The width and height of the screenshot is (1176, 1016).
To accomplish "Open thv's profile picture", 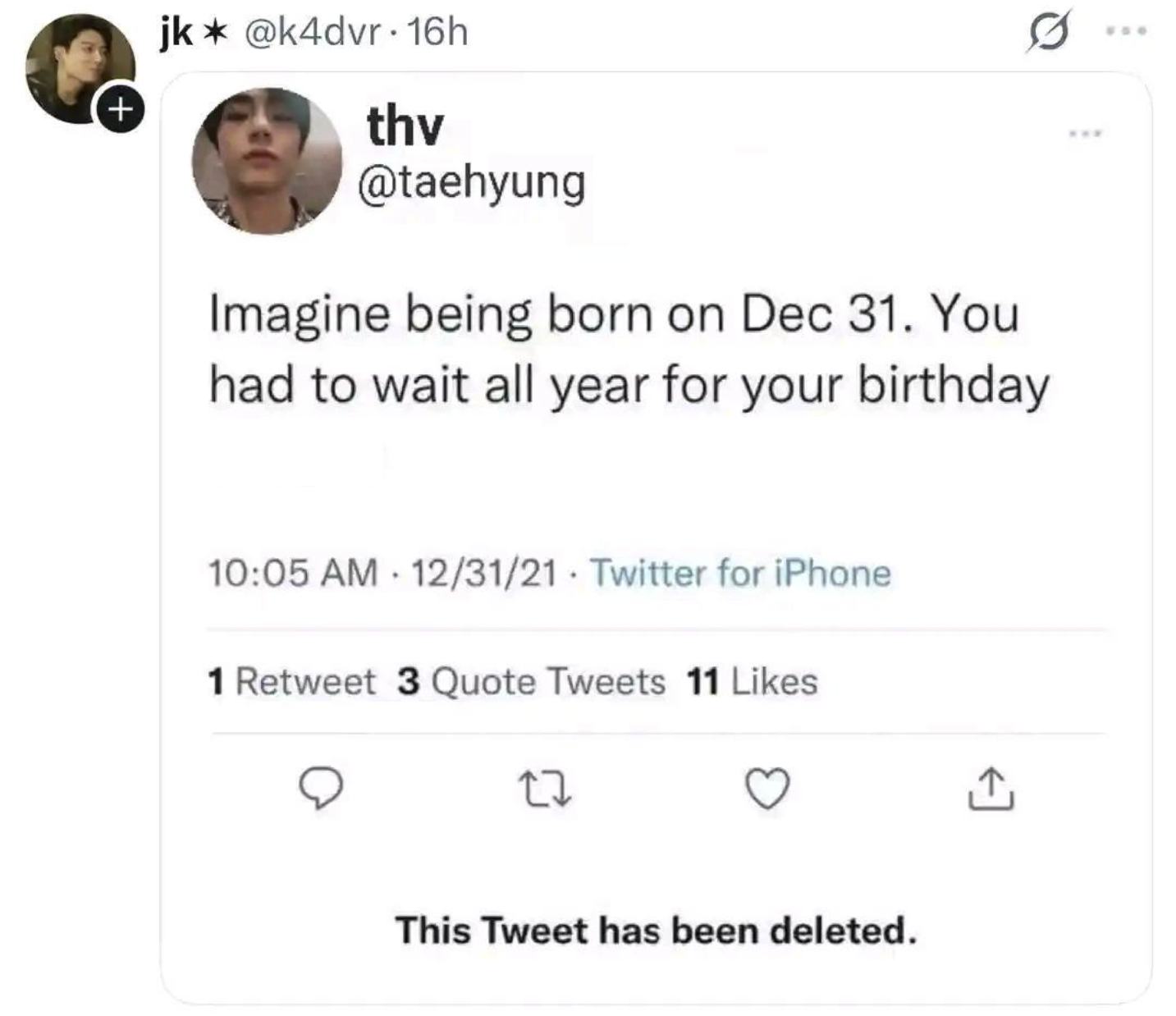I will click(266, 161).
